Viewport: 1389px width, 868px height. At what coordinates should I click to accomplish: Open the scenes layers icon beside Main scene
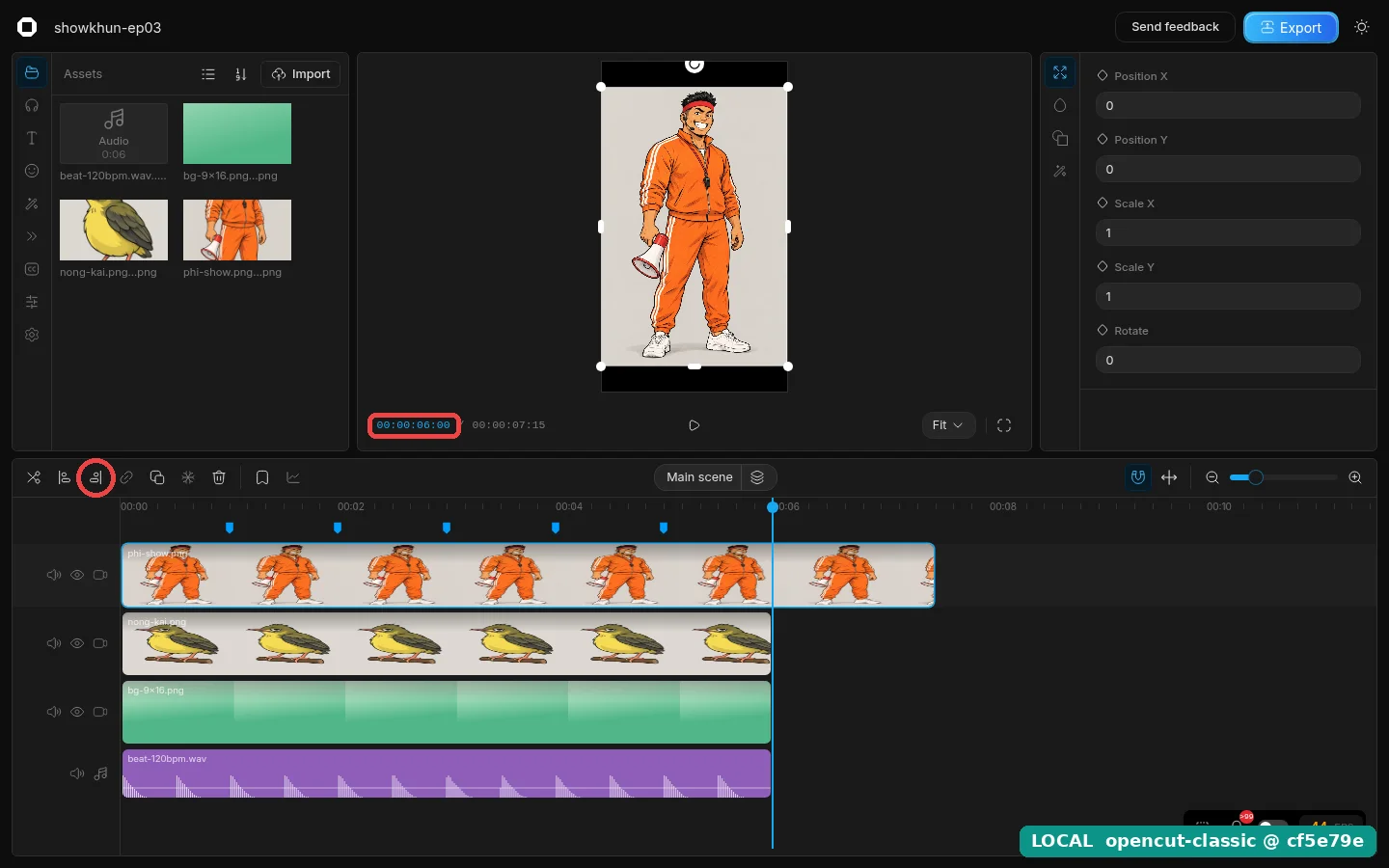(758, 477)
